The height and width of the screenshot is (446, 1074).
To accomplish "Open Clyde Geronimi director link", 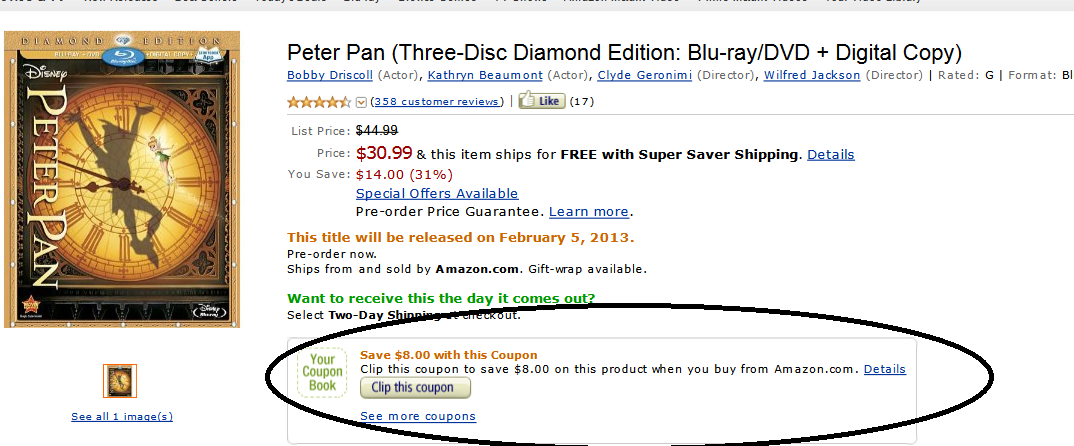I will (x=645, y=75).
